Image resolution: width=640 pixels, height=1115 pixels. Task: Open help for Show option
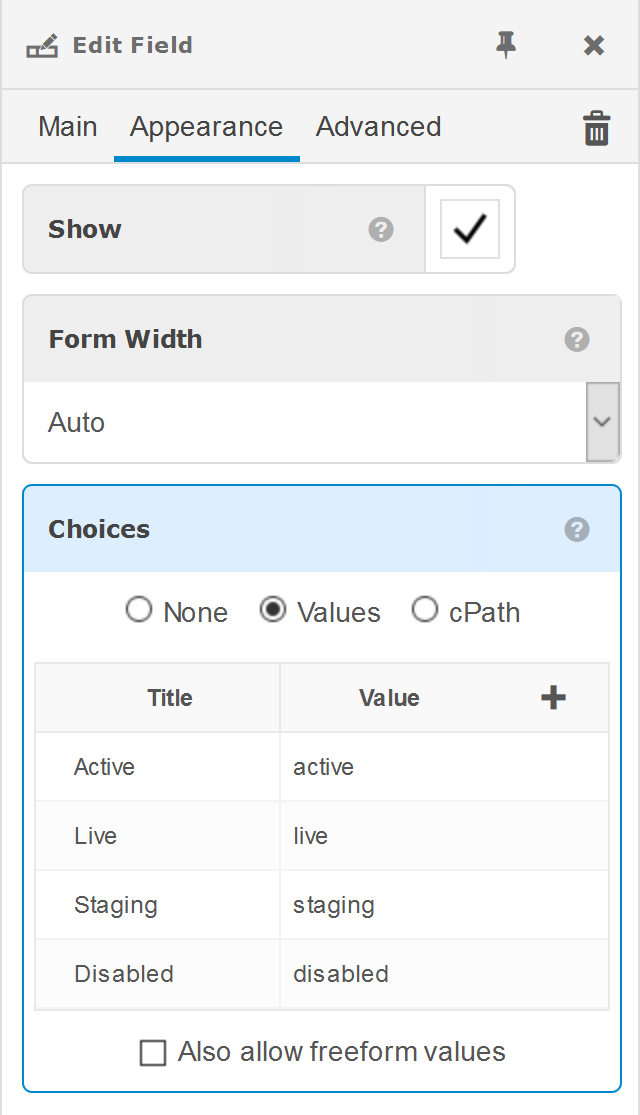pyautogui.click(x=380, y=229)
